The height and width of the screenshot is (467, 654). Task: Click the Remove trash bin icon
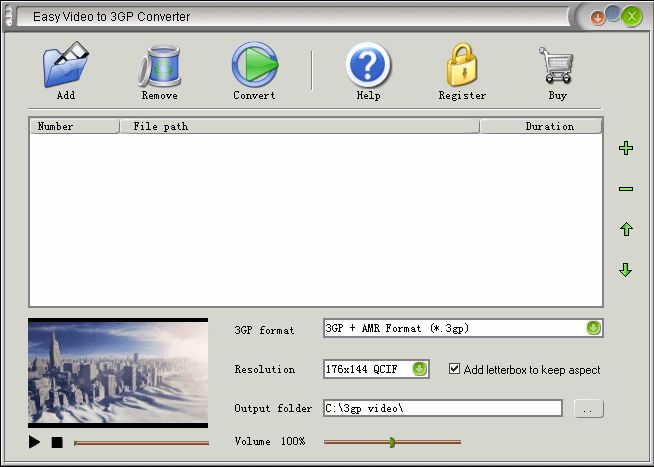point(159,66)
